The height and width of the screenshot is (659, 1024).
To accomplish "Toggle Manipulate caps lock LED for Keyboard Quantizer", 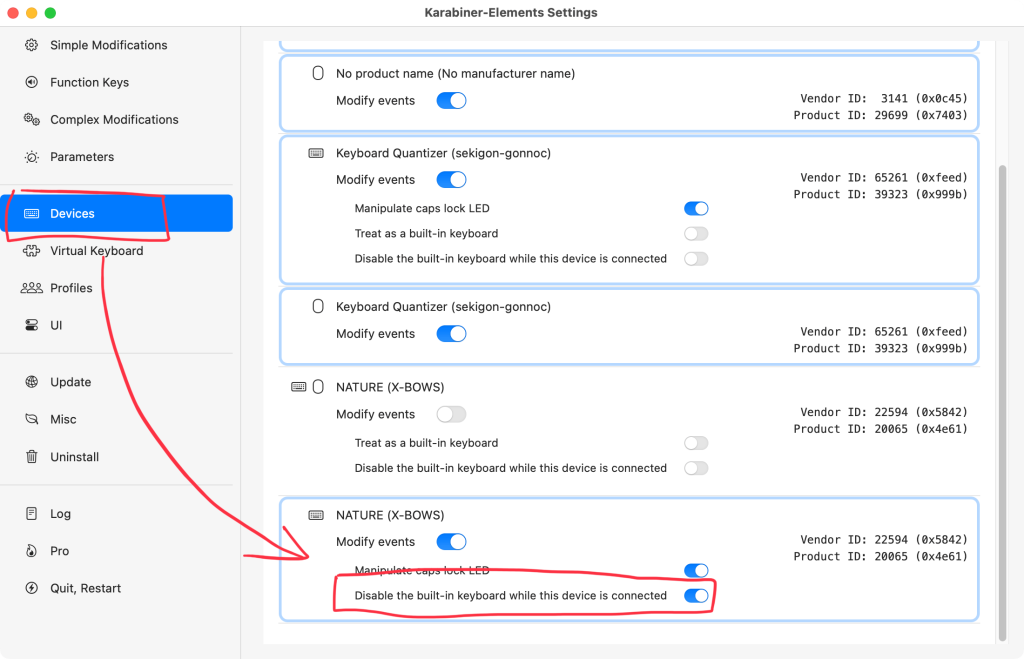I will coord(696,208).
